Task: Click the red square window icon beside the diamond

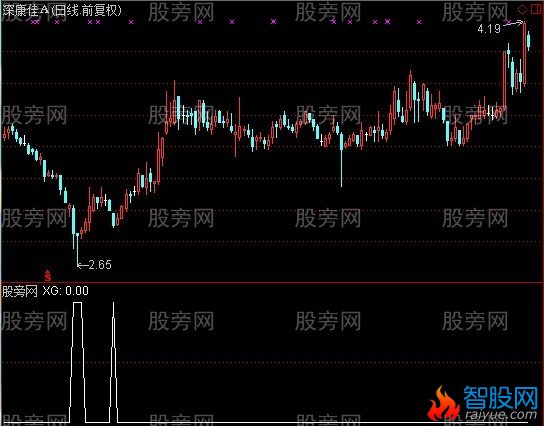Action: pos(536,9)
